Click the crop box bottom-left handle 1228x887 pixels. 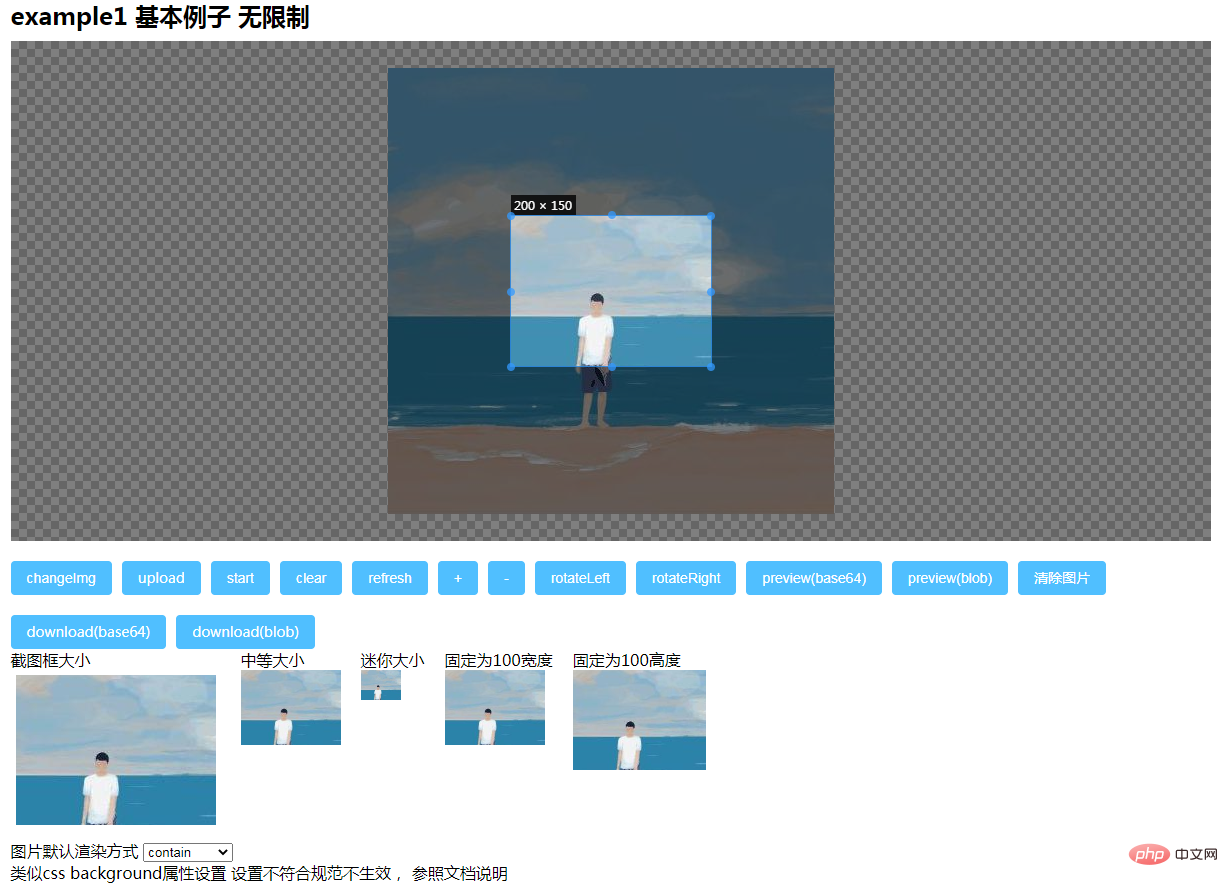(x=511, y=367)
